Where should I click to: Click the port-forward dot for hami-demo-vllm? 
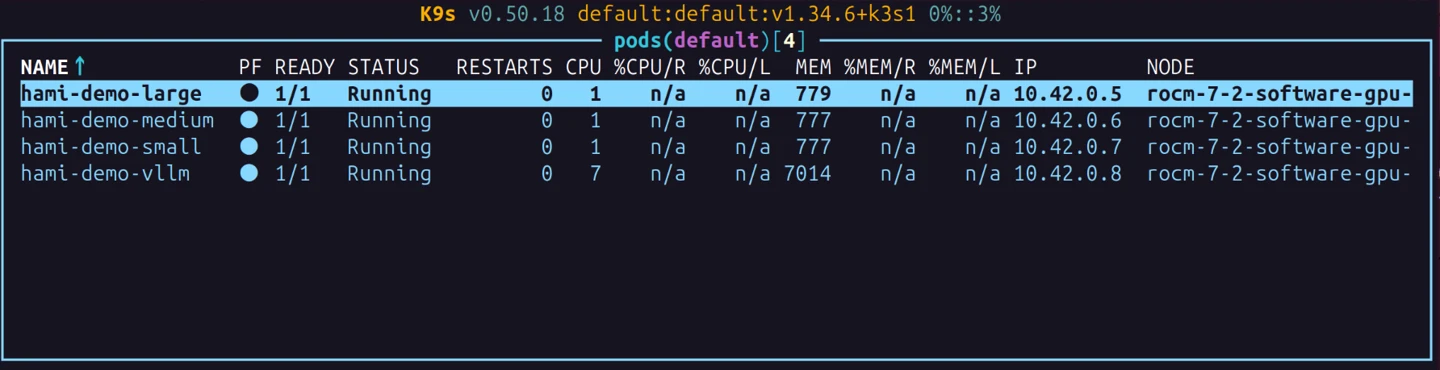tap(249, 174)
